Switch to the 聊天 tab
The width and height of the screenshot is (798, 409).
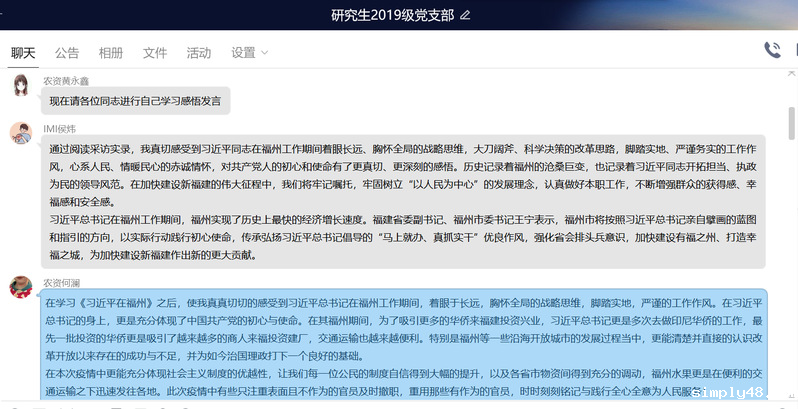(x=23, y=52)
